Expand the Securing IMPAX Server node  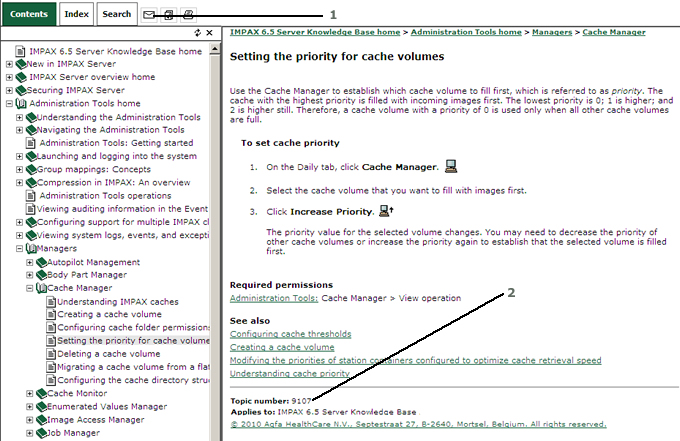tap(9, 90)
